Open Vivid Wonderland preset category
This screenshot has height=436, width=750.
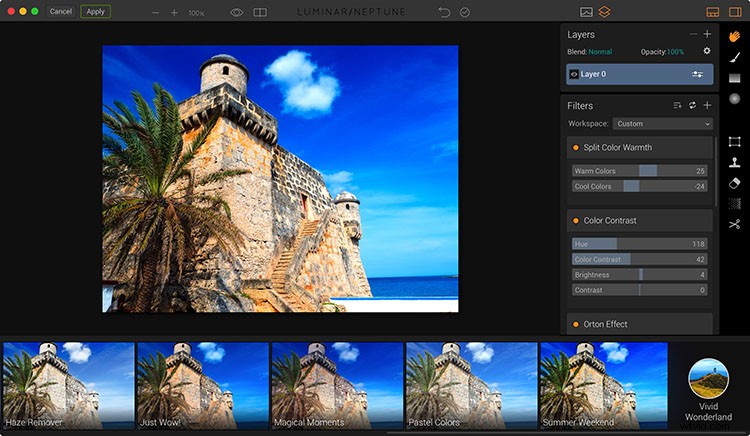point(708,390)
